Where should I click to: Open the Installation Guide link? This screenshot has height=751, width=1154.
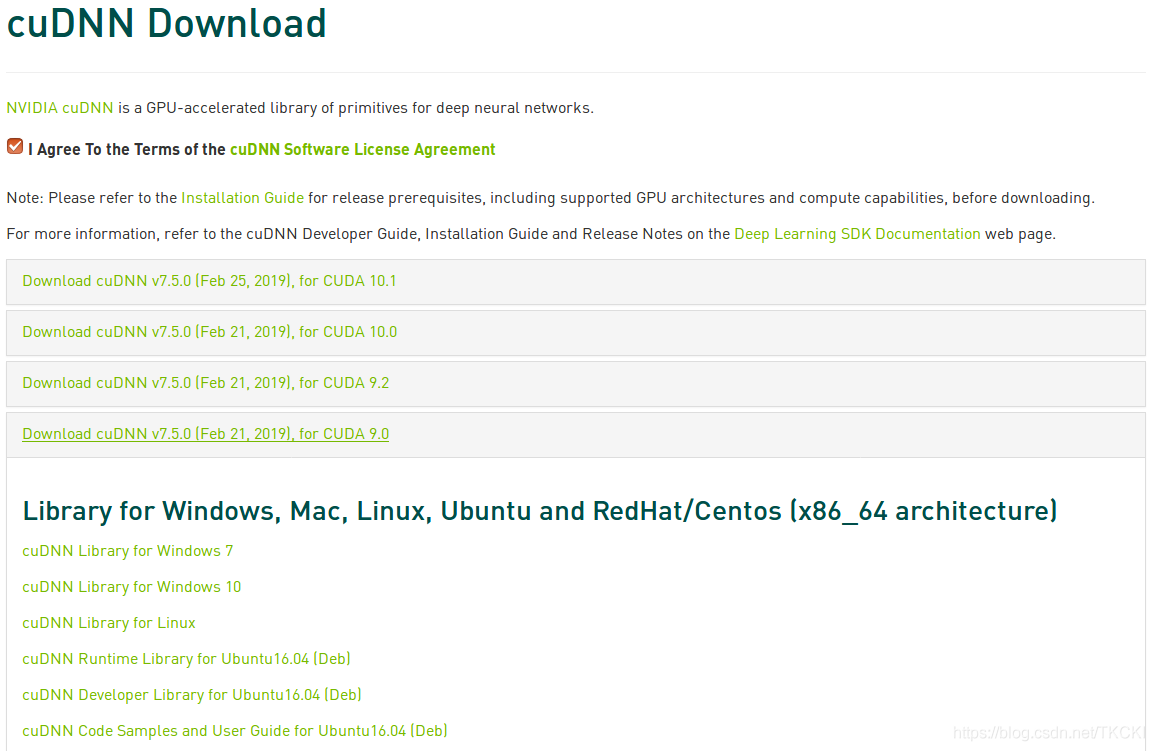[242, 198]
